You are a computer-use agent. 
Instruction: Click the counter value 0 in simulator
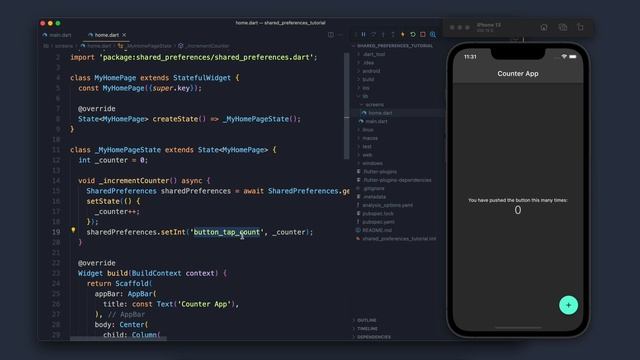pyautogui.click(x=518, y=210)
